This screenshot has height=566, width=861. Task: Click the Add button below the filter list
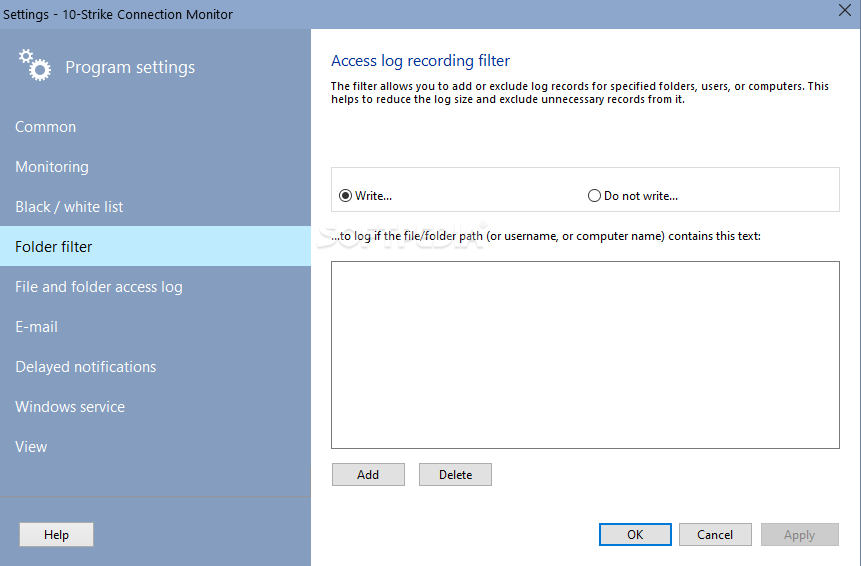click(x=368, y=475)
